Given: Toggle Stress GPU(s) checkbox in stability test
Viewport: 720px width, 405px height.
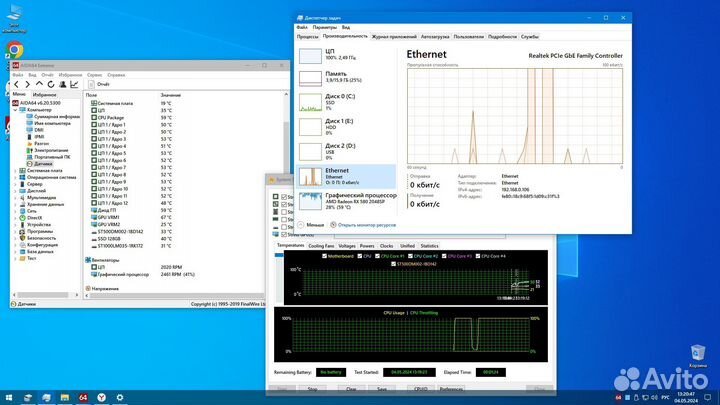Looking at the screenshot, I should (284, 234).
